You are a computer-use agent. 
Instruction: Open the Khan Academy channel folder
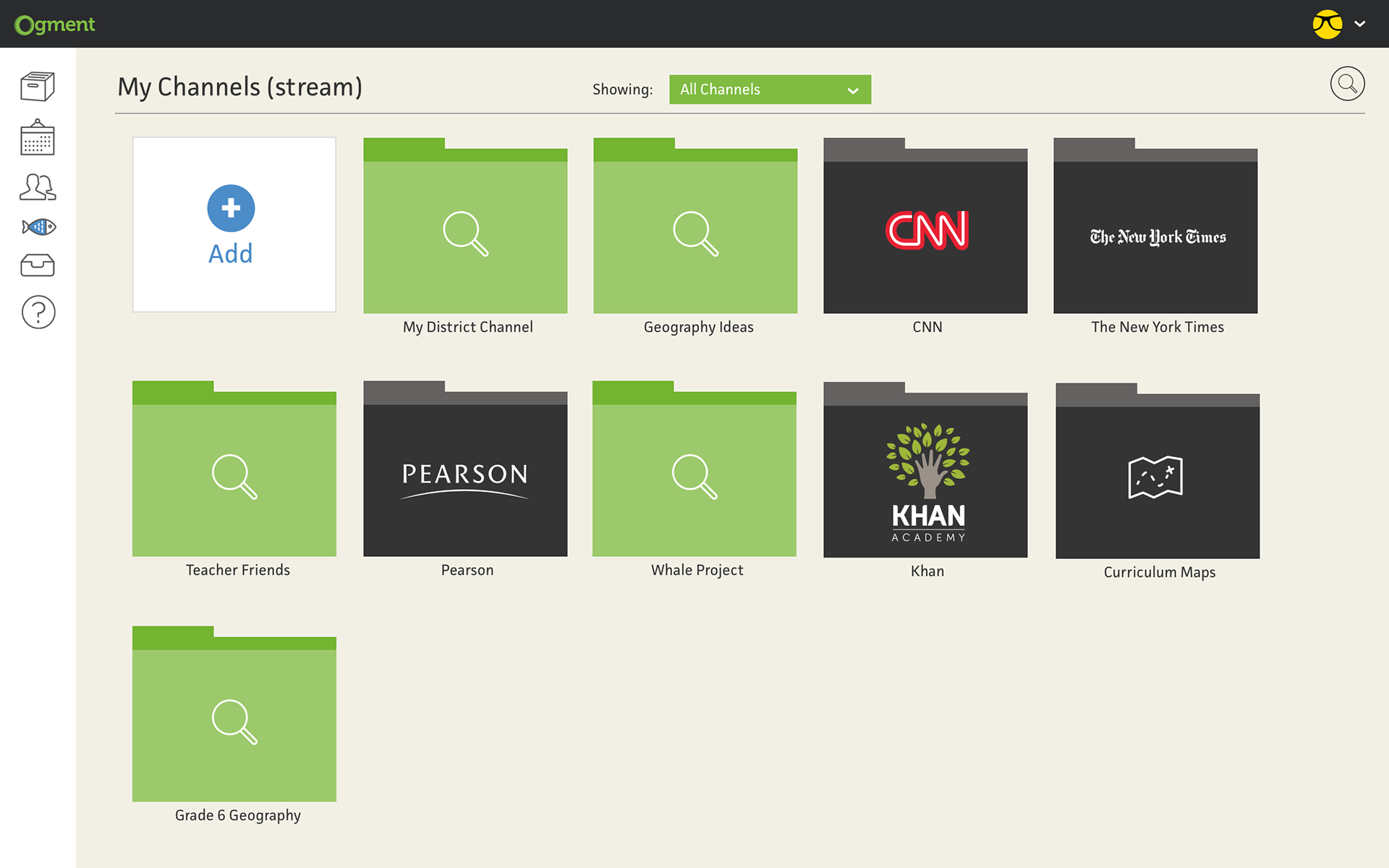[925, 470]
